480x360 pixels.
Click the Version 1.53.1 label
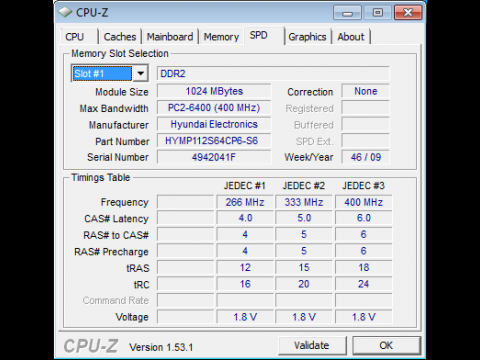point(161,347)
